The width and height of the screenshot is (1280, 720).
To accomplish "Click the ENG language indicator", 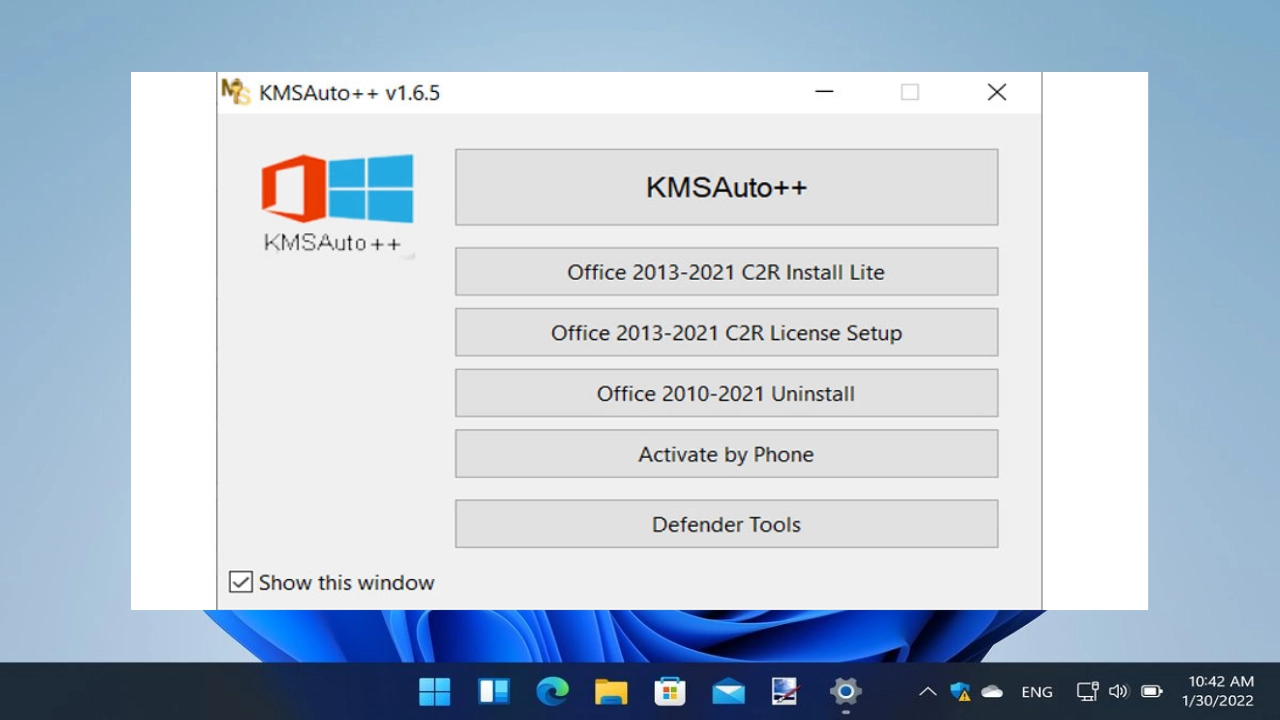I will [x=1037, y=691].
